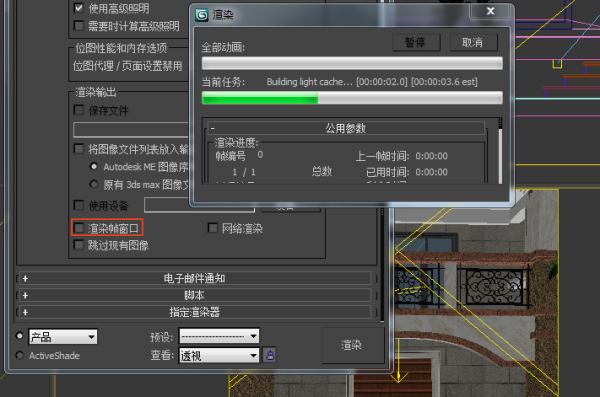Open the 产品 mode dropdown
Viewport: 600px width, 397px height.
pos(63,337)
